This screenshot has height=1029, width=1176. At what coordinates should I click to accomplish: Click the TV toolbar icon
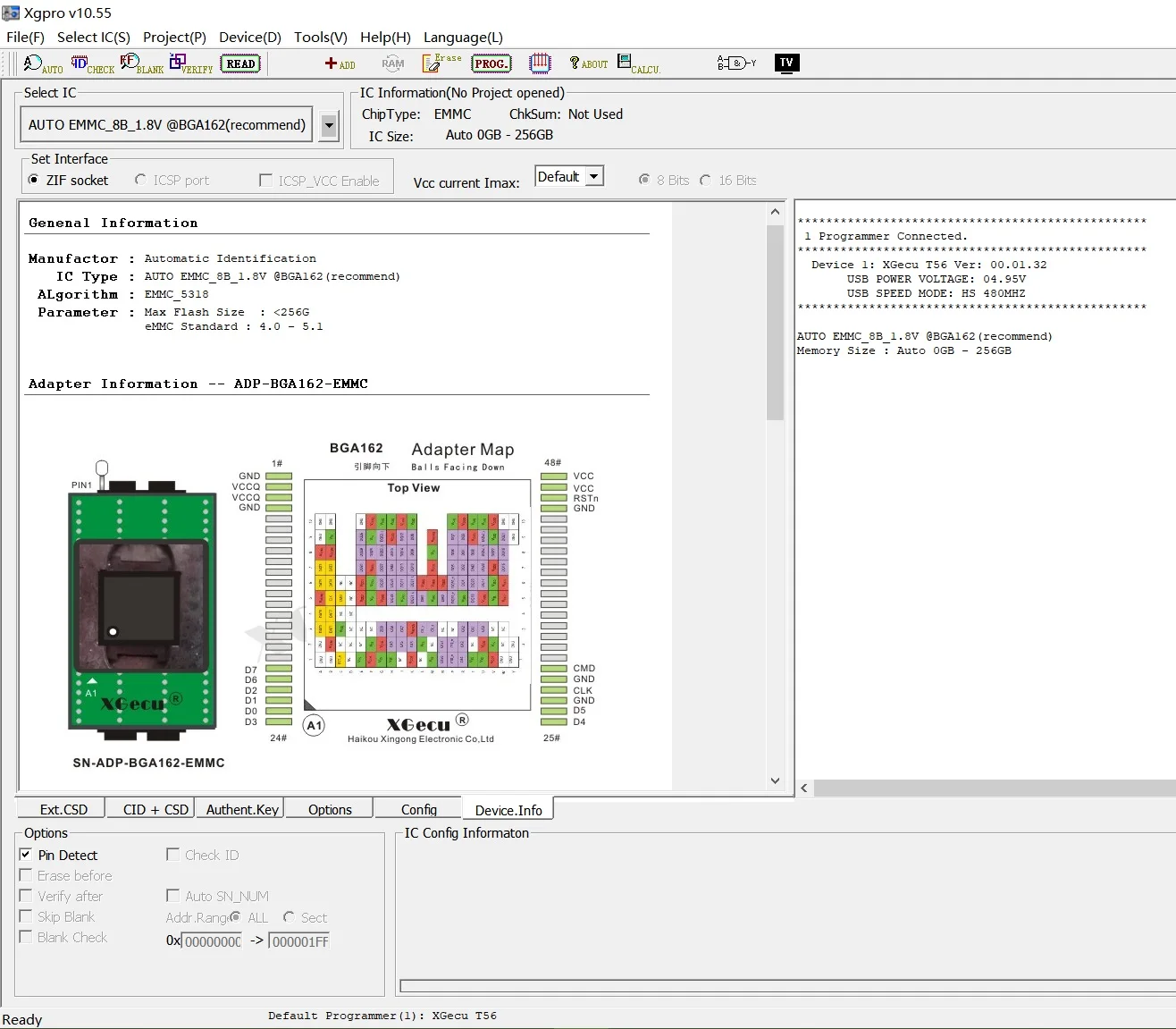786,63
